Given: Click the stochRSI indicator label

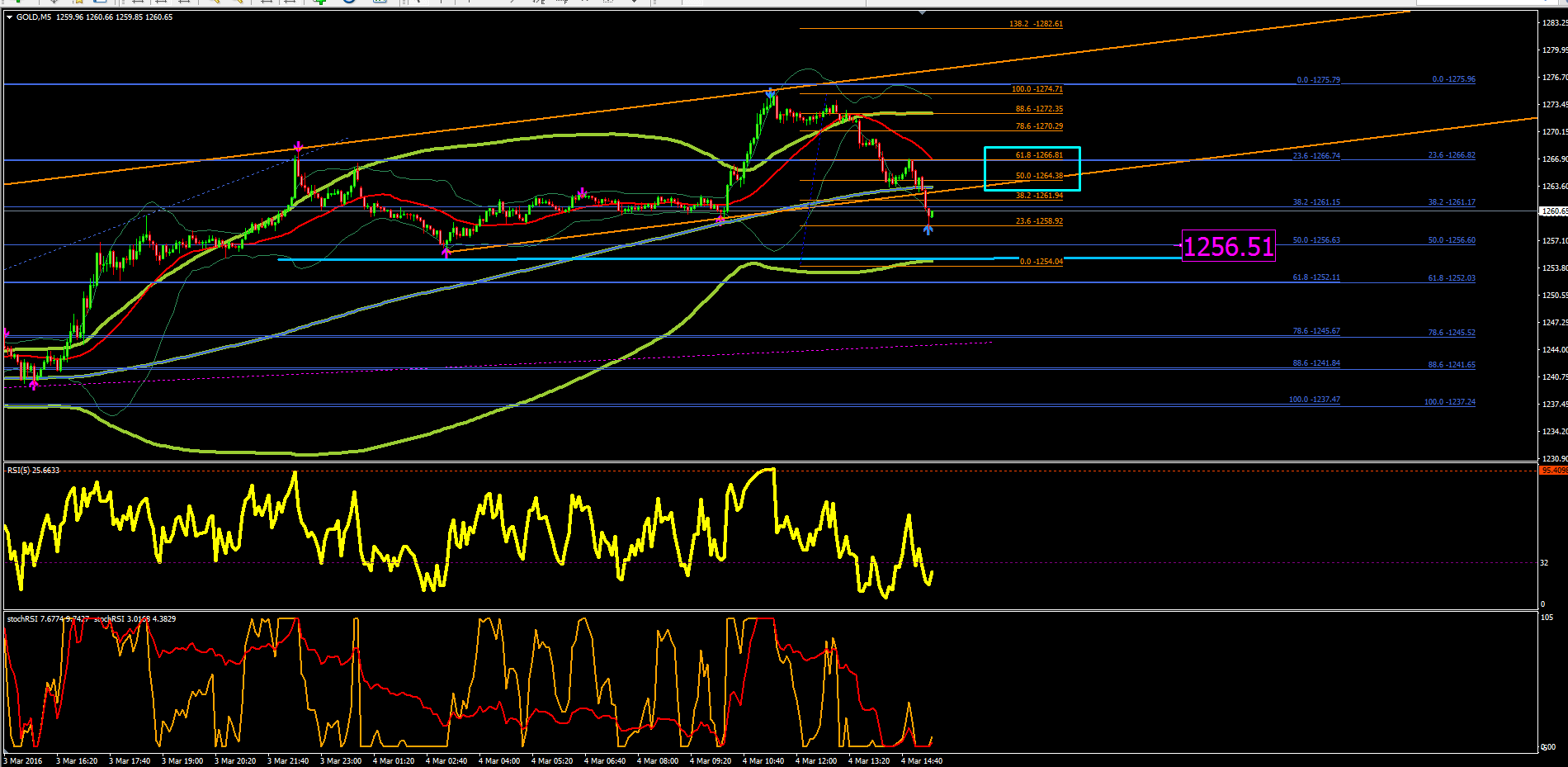Looking at the screenshot, I should click(x=91, y=619).
